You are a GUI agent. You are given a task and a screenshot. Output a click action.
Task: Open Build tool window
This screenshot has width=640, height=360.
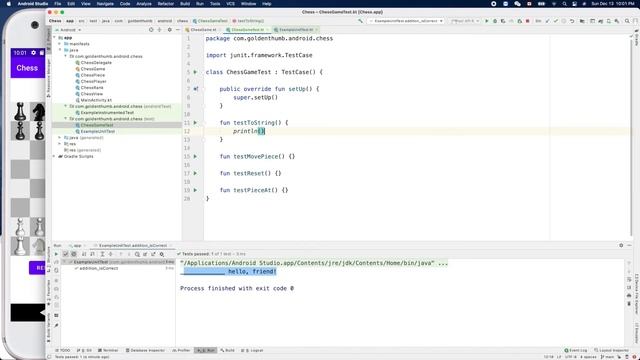pos(228,350)
